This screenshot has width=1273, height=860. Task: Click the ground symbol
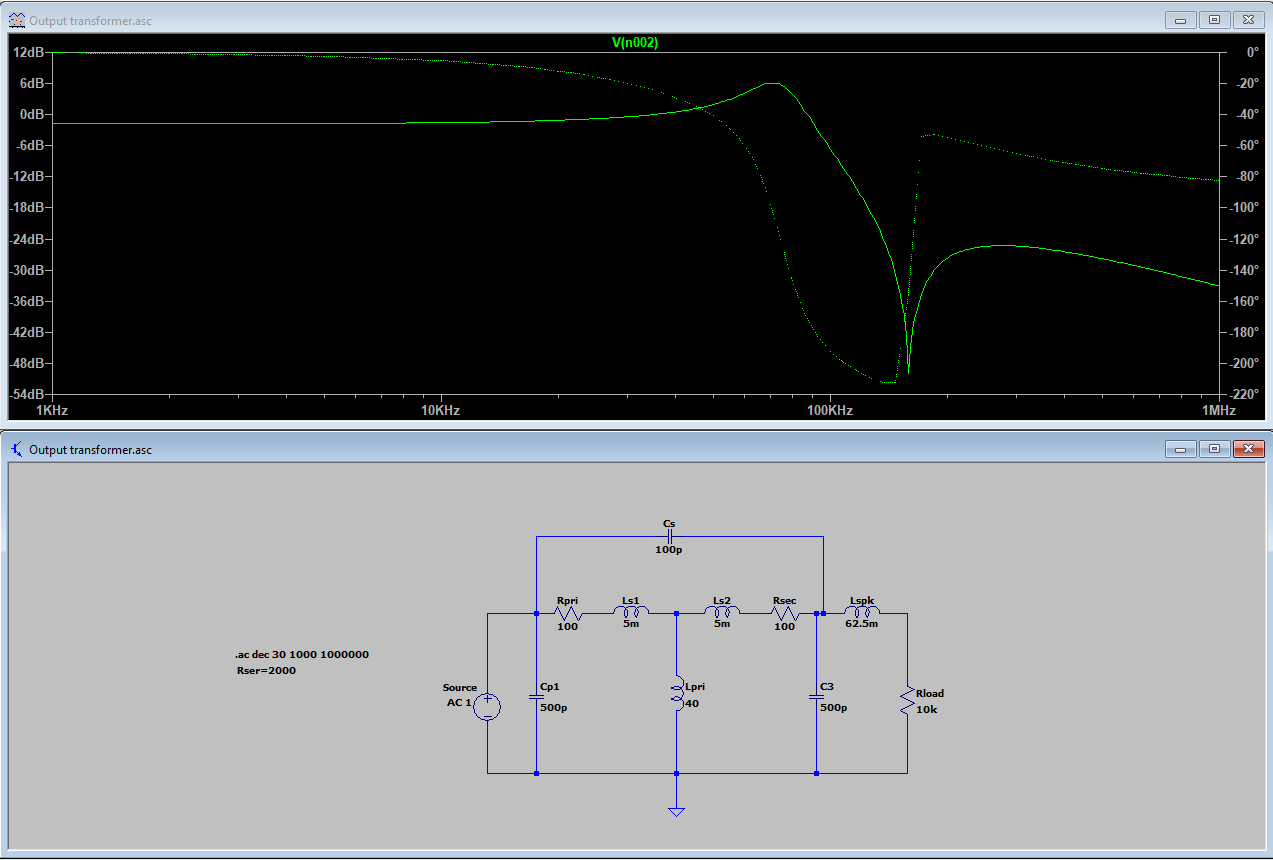[x=677, y=810]
